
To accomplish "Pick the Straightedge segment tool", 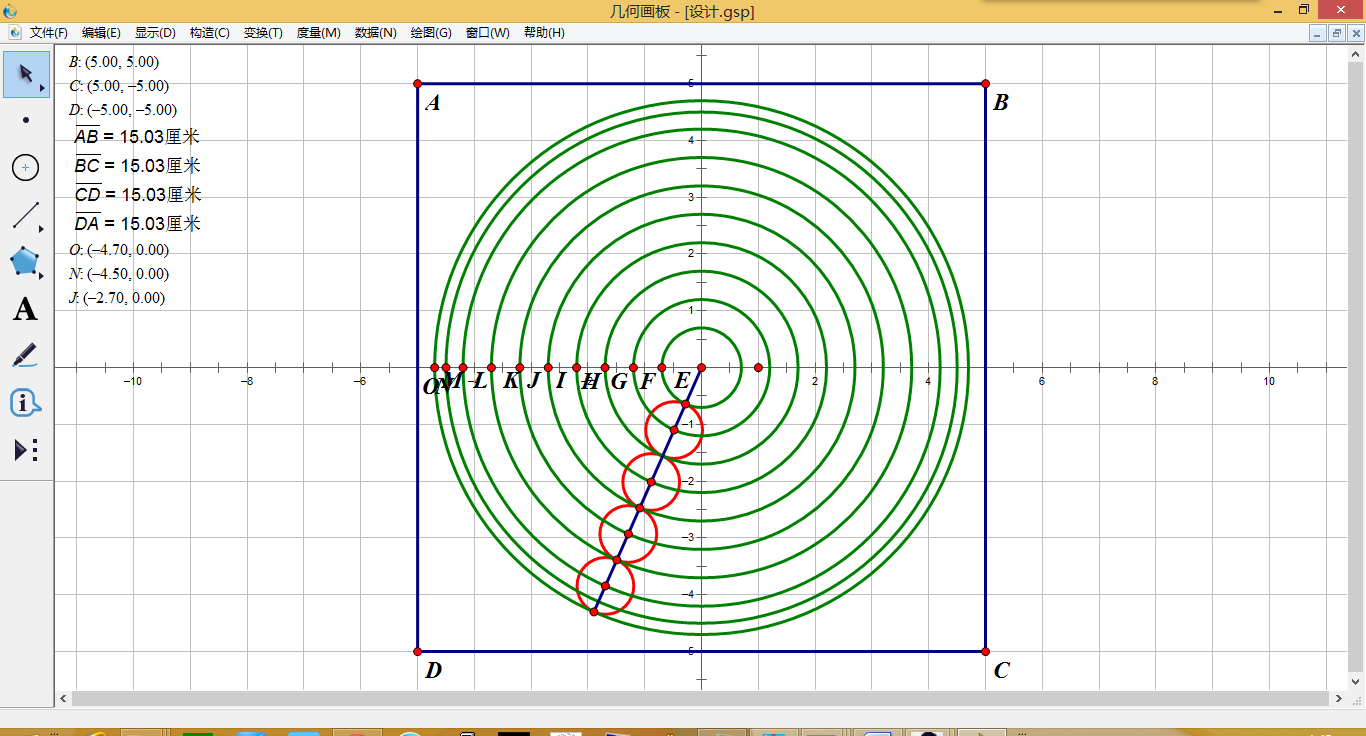I will 26,215.
